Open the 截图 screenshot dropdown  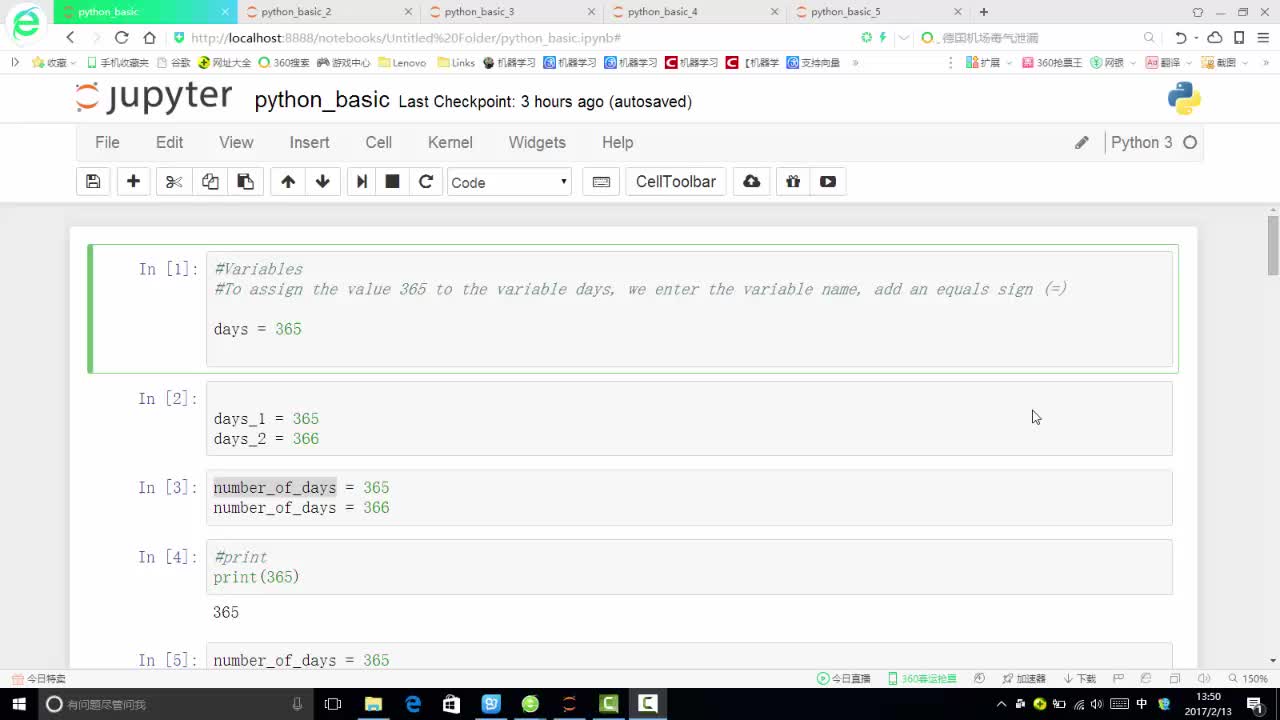click(1225, 62)
